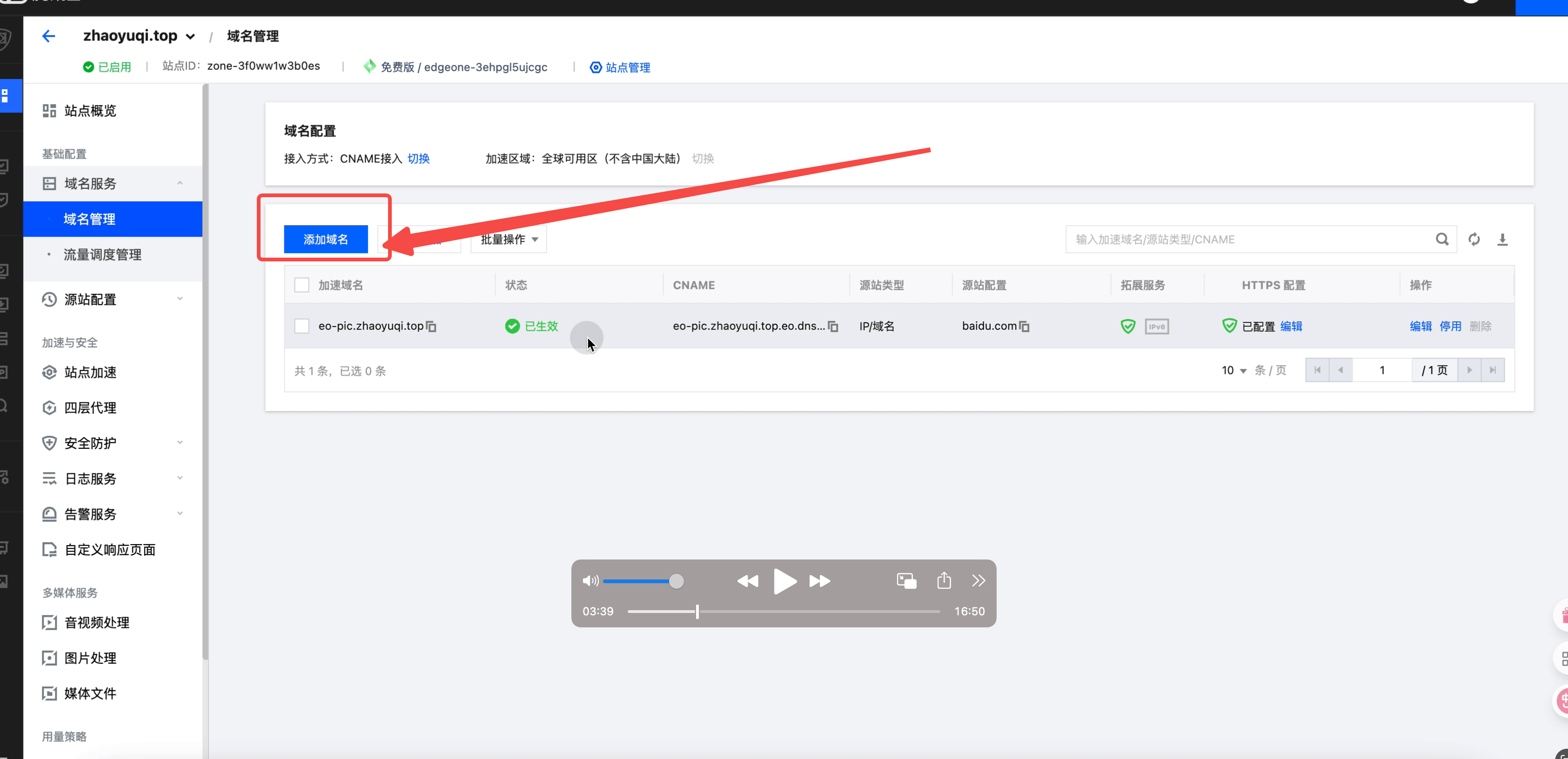Toggle picture-in-picture mode

click(x=906, y=581)
